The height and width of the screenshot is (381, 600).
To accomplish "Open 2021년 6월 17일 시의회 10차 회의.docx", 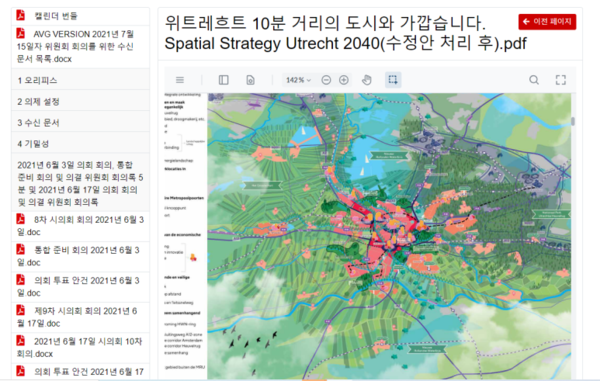I will 80,347.
